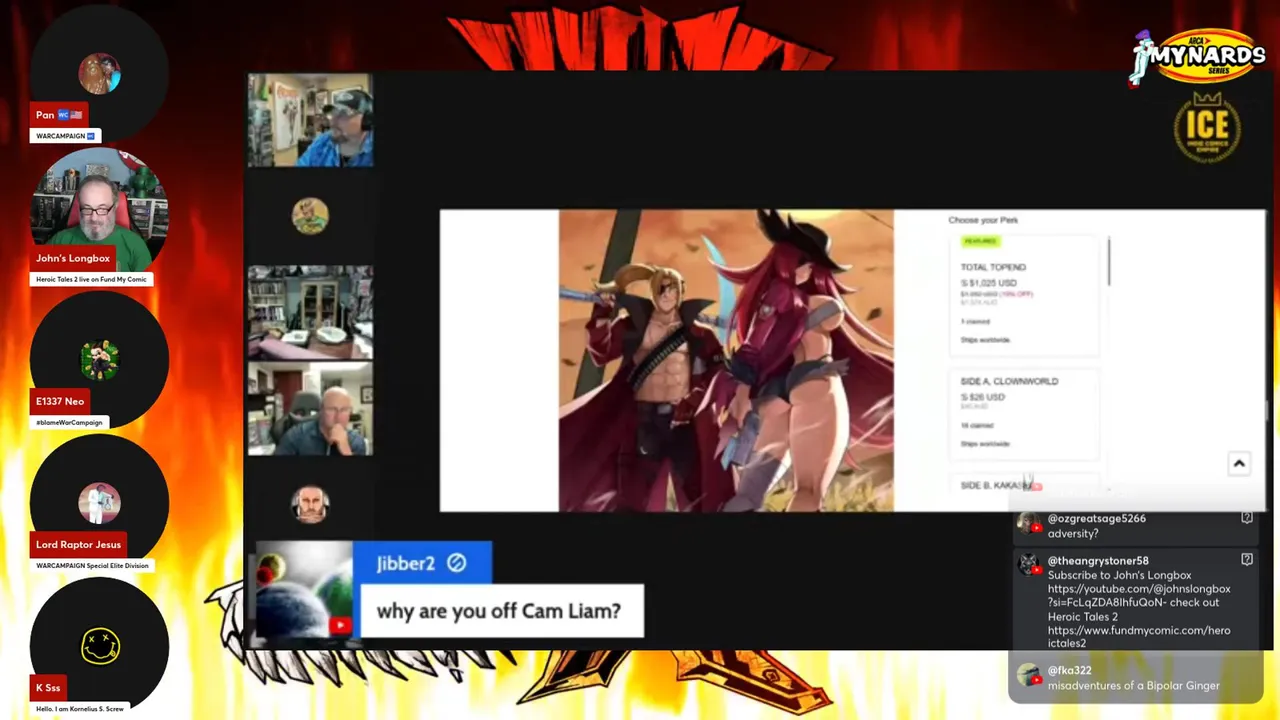This screenshot has height=720, width=1280.
Task: Open the youtube.com/@johnslongbox link
Action: pyautogui.click(x=1139, y=596)
